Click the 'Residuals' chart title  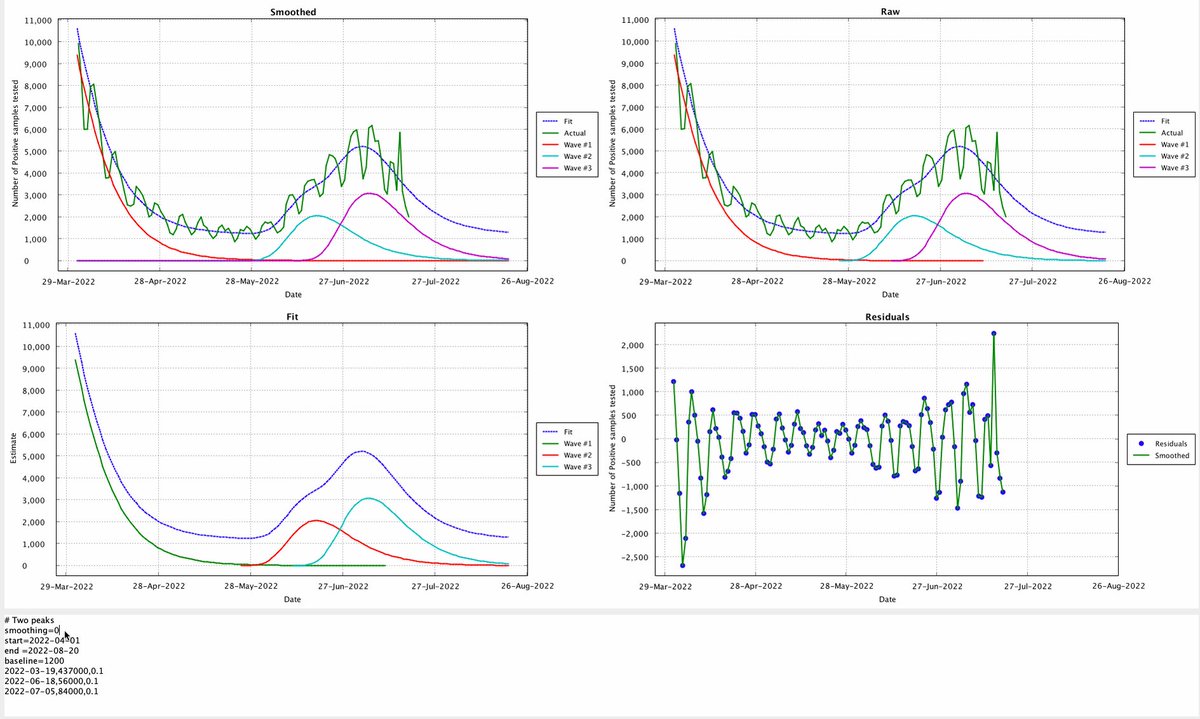888,316
